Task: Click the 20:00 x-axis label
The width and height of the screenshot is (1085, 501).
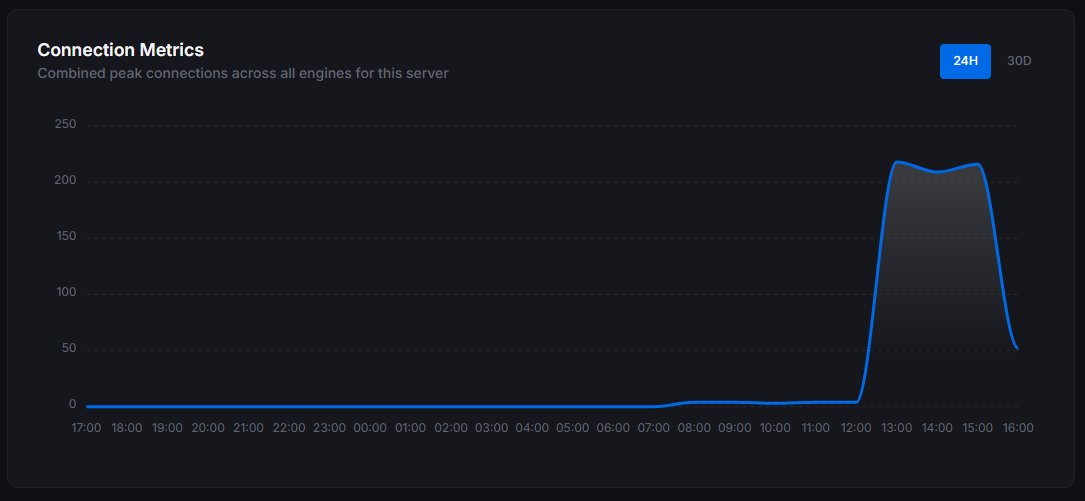Action: [x=208, y=428]
